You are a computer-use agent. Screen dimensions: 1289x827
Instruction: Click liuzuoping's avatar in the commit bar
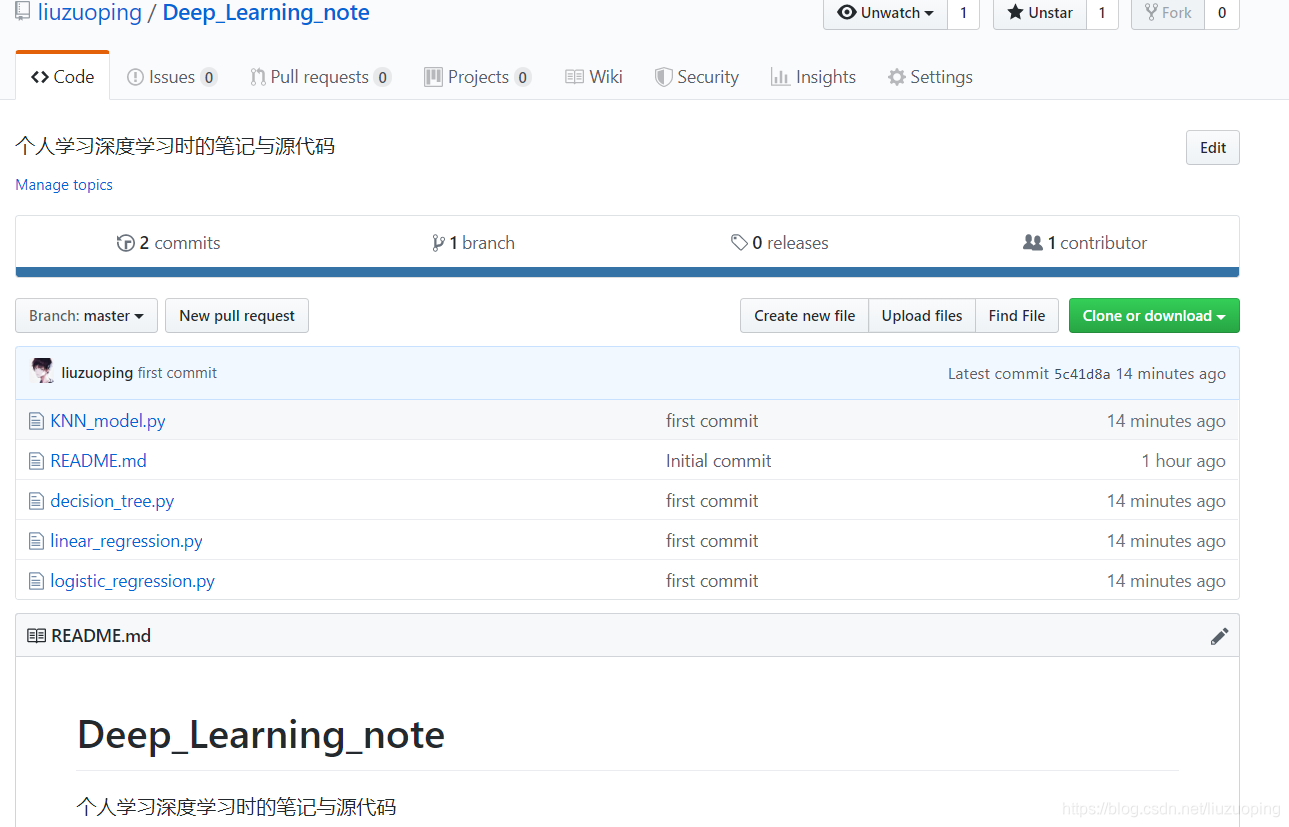(43, 371)
